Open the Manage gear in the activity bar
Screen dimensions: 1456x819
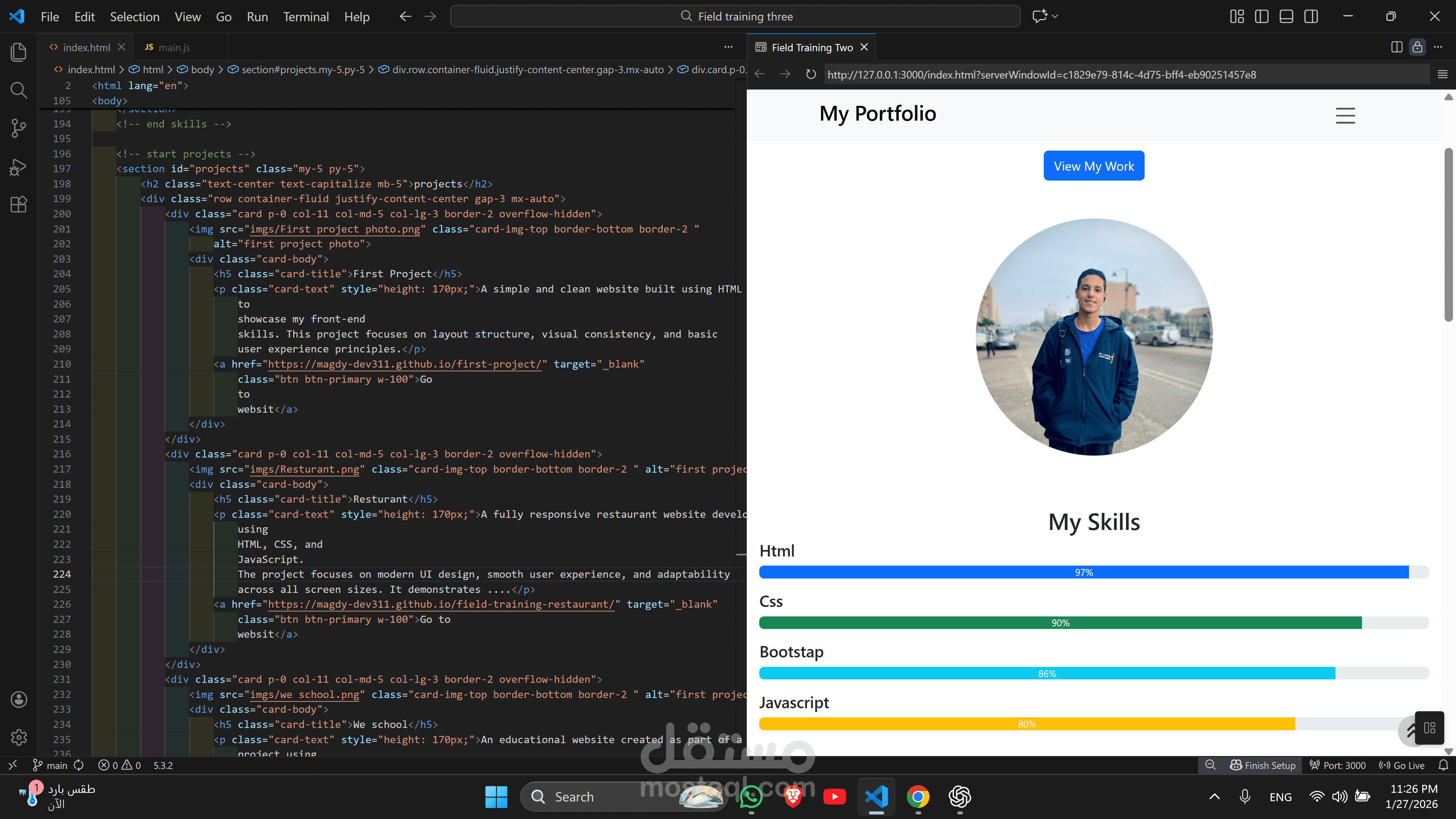19,737
